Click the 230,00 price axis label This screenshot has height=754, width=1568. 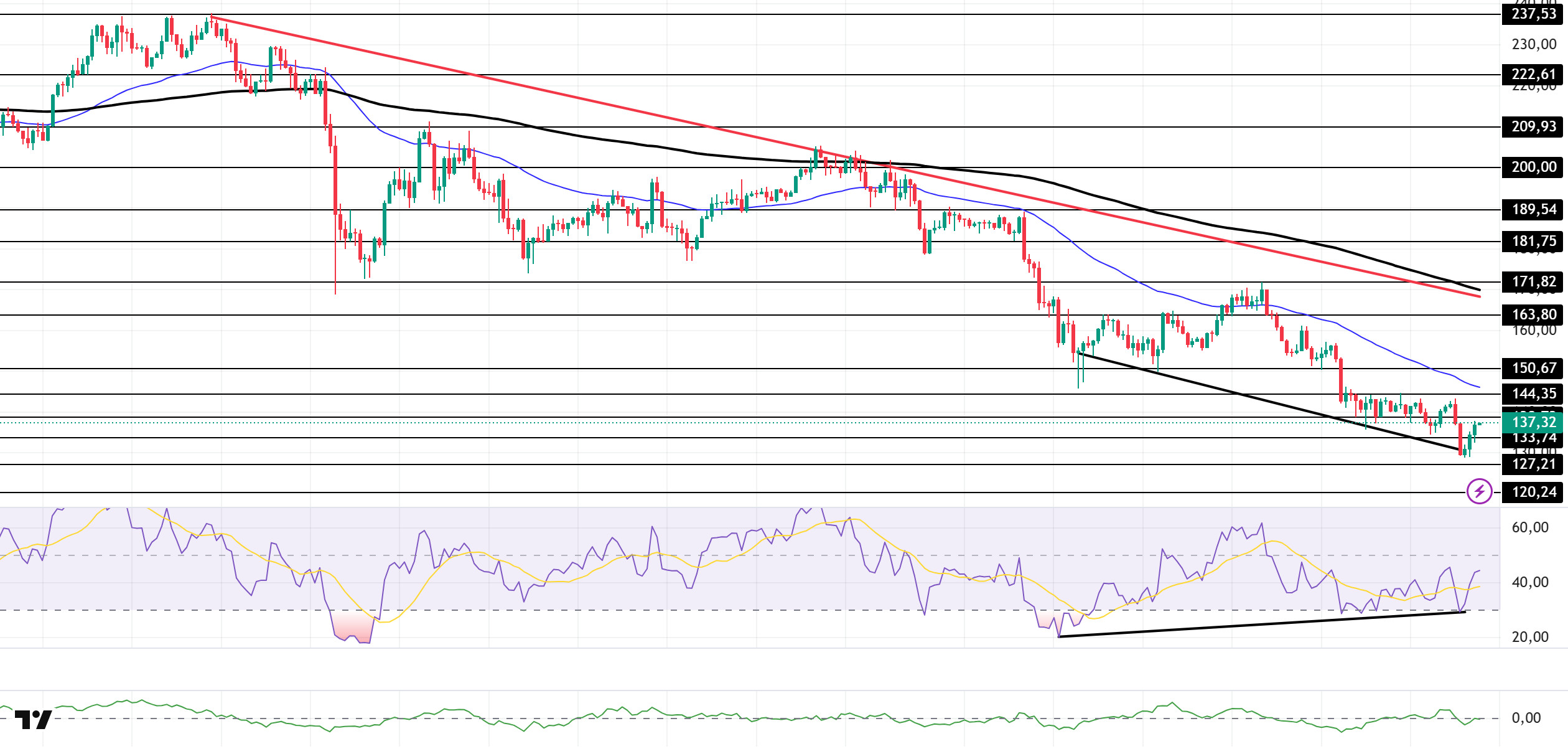click(1533, 44)
